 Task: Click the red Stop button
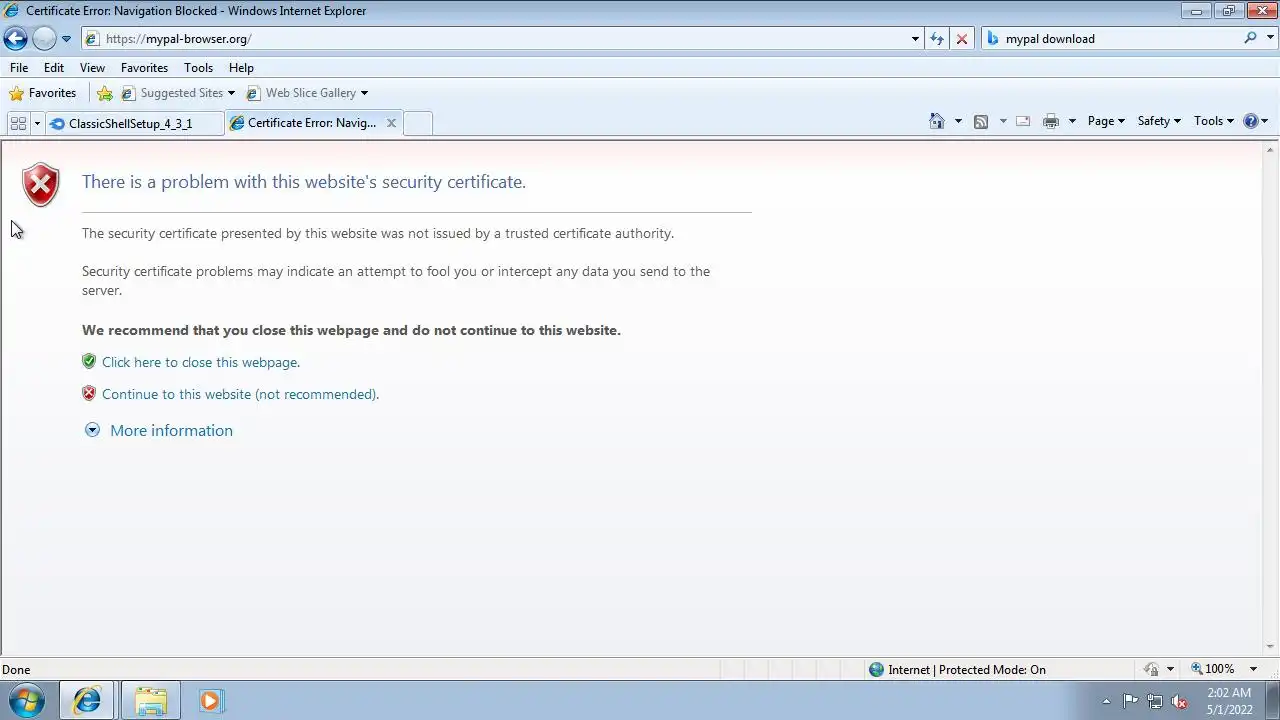tap(962, 39)
